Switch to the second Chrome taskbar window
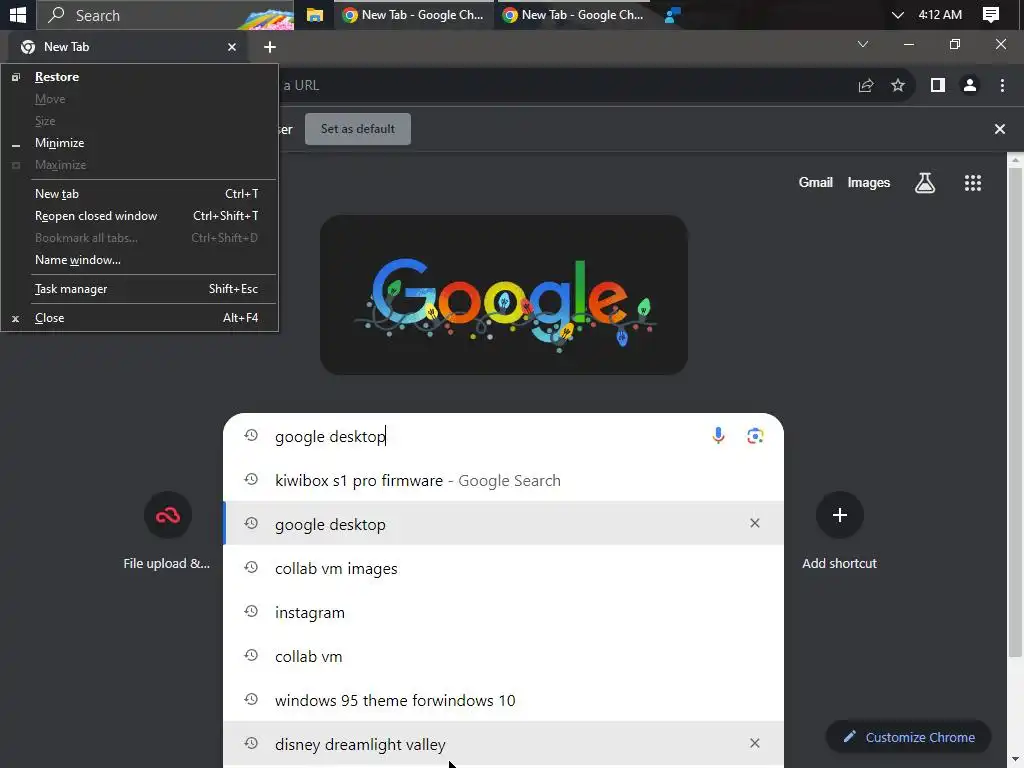 [x=574, y=14]
